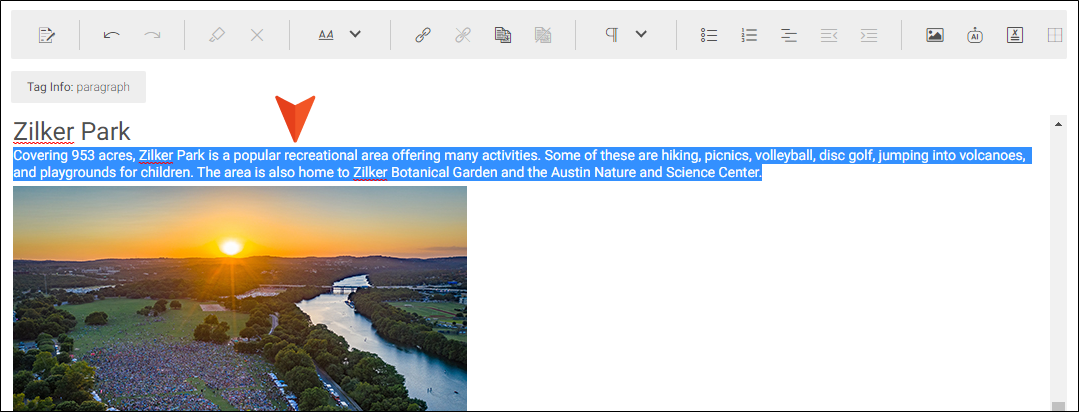Undo the last edit
Screen dimensions: 1079x412
(x=111, y=35)
